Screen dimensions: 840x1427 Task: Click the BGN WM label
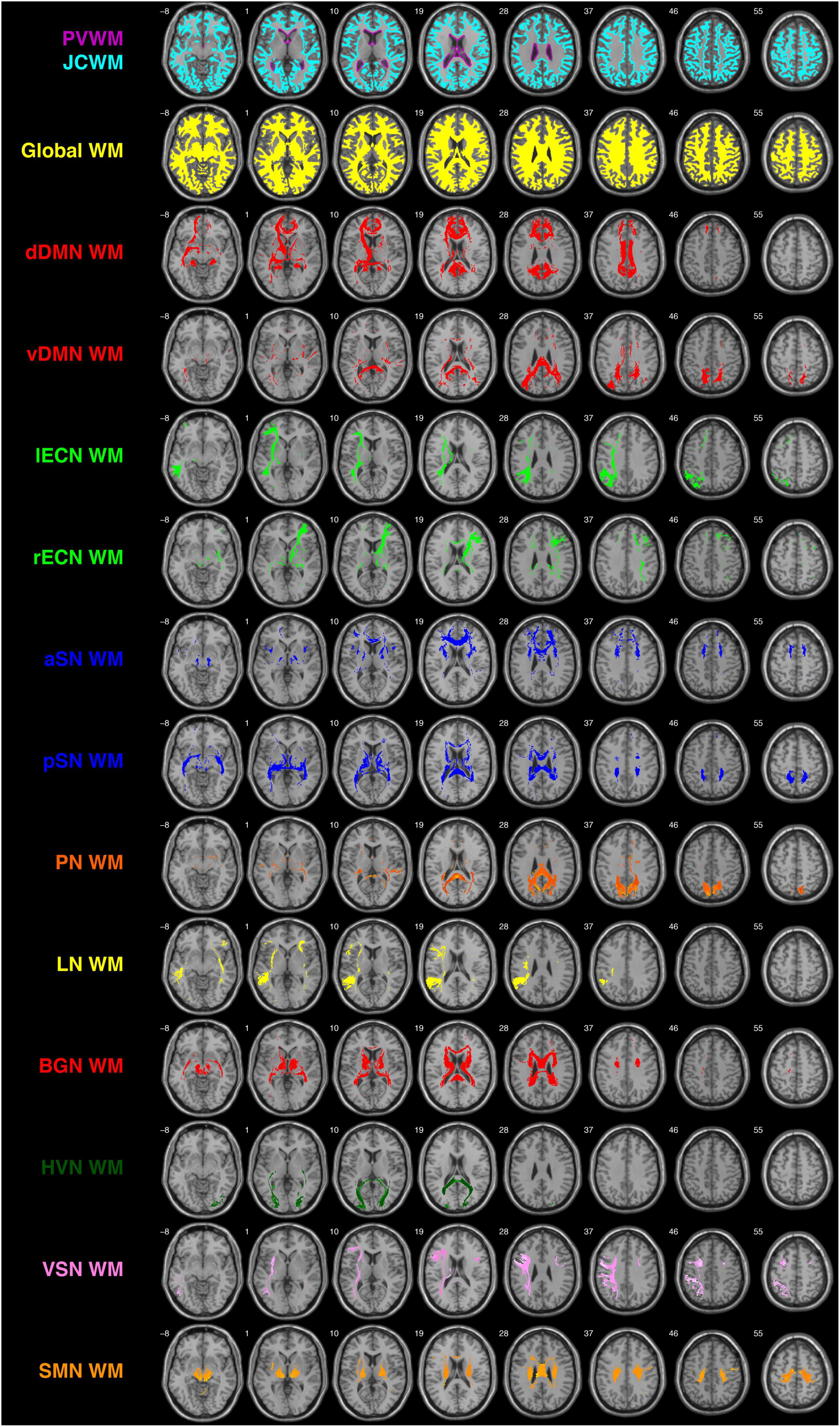tap(81, 1066)
